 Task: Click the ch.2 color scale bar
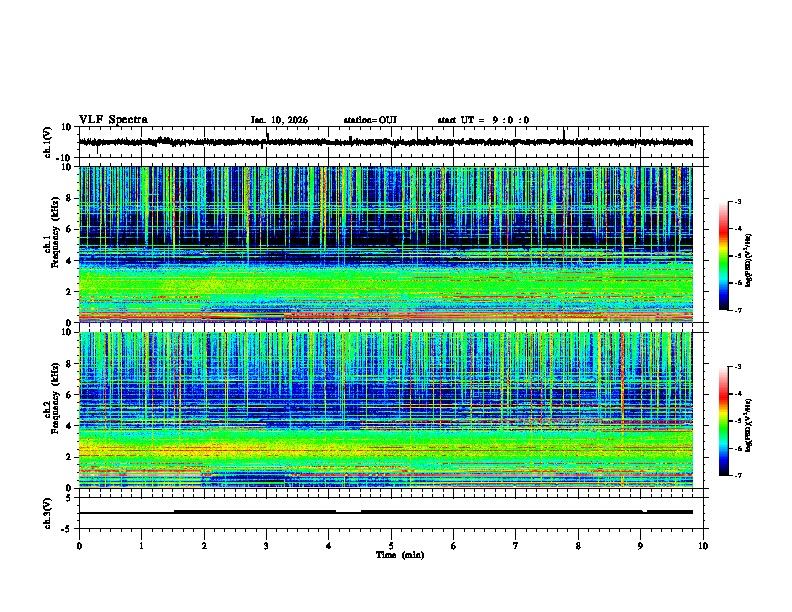(723, 421)
